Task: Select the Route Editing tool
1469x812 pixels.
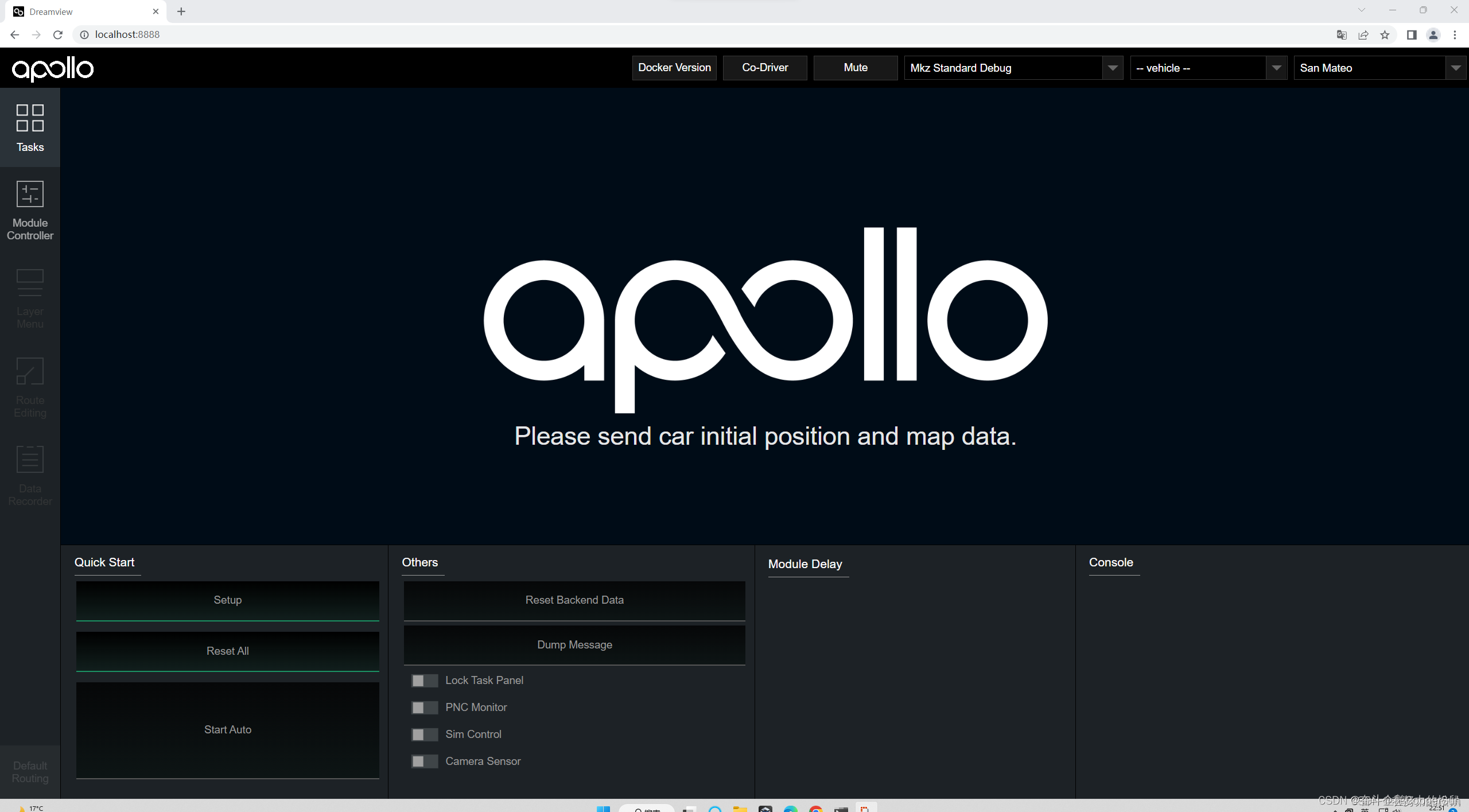Action: pos(30,387)
